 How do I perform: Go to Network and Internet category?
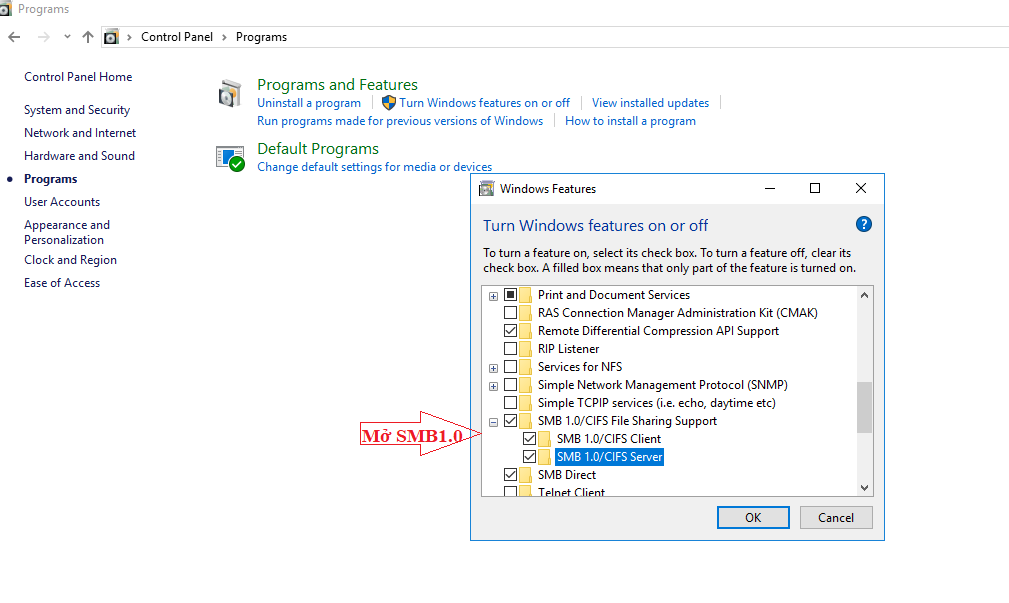[x=80, y=133]
